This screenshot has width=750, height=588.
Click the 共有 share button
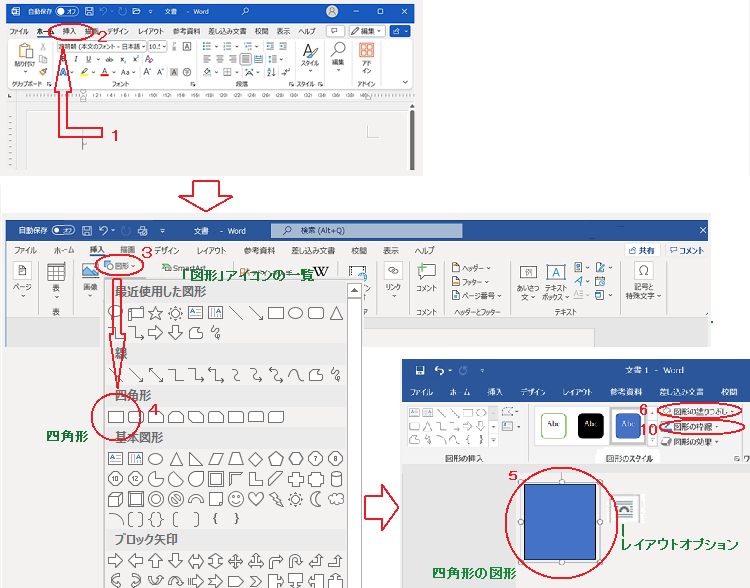tap(642, 250)
